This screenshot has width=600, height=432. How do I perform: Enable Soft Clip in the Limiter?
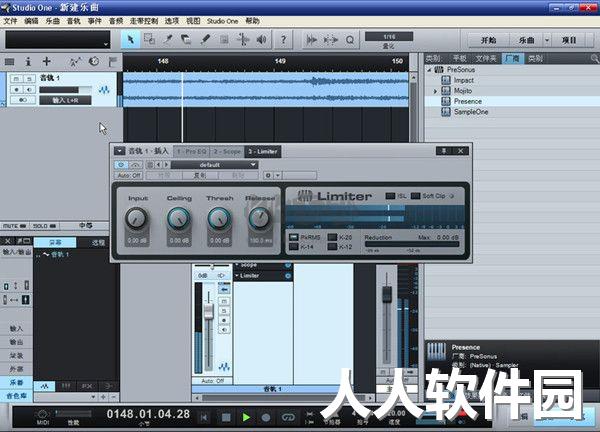tap(415, 196)
